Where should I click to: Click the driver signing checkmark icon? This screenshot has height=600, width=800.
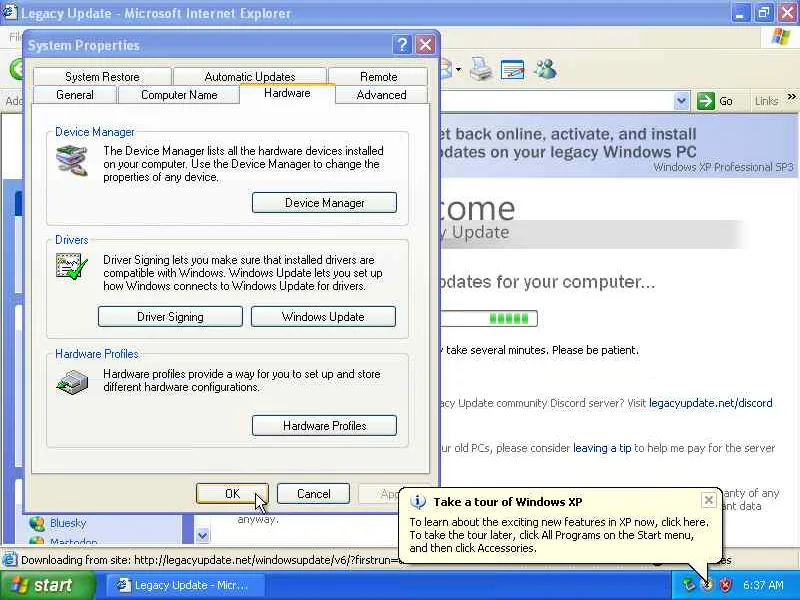(71, 266)
